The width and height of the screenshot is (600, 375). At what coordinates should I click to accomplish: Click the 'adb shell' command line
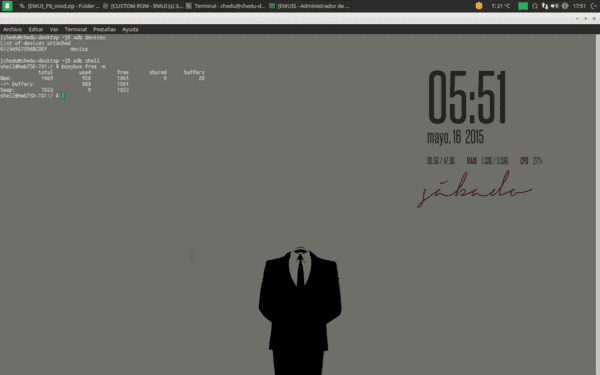click(x=50, y=60)
